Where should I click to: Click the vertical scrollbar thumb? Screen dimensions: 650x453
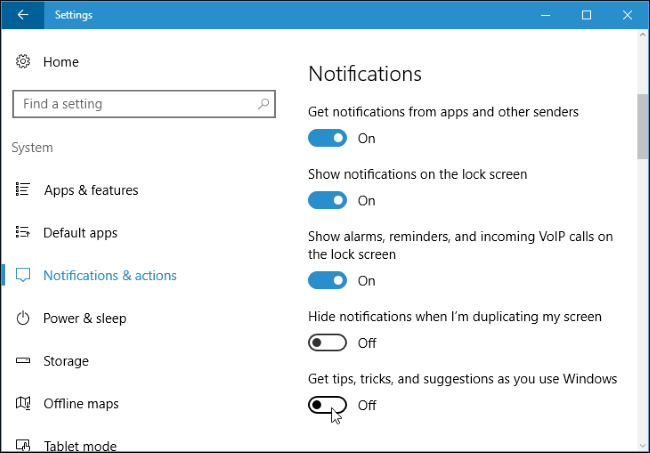tap(641, 126)
